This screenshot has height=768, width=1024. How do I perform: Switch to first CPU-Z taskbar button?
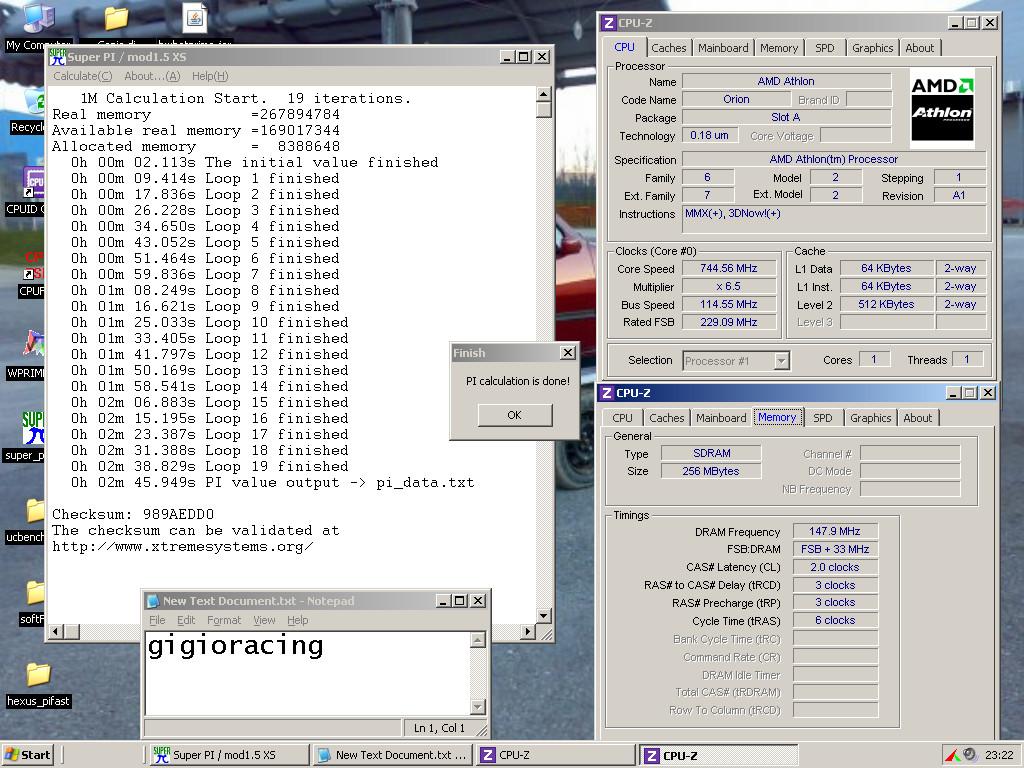tap(556, 755)
